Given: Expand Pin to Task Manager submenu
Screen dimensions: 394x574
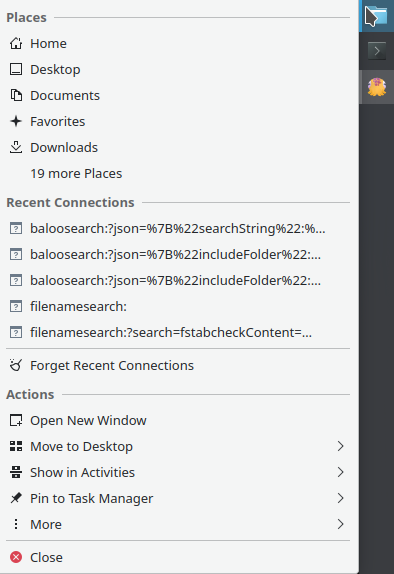Looking at the screenshot, I should (x=178, y=498).
